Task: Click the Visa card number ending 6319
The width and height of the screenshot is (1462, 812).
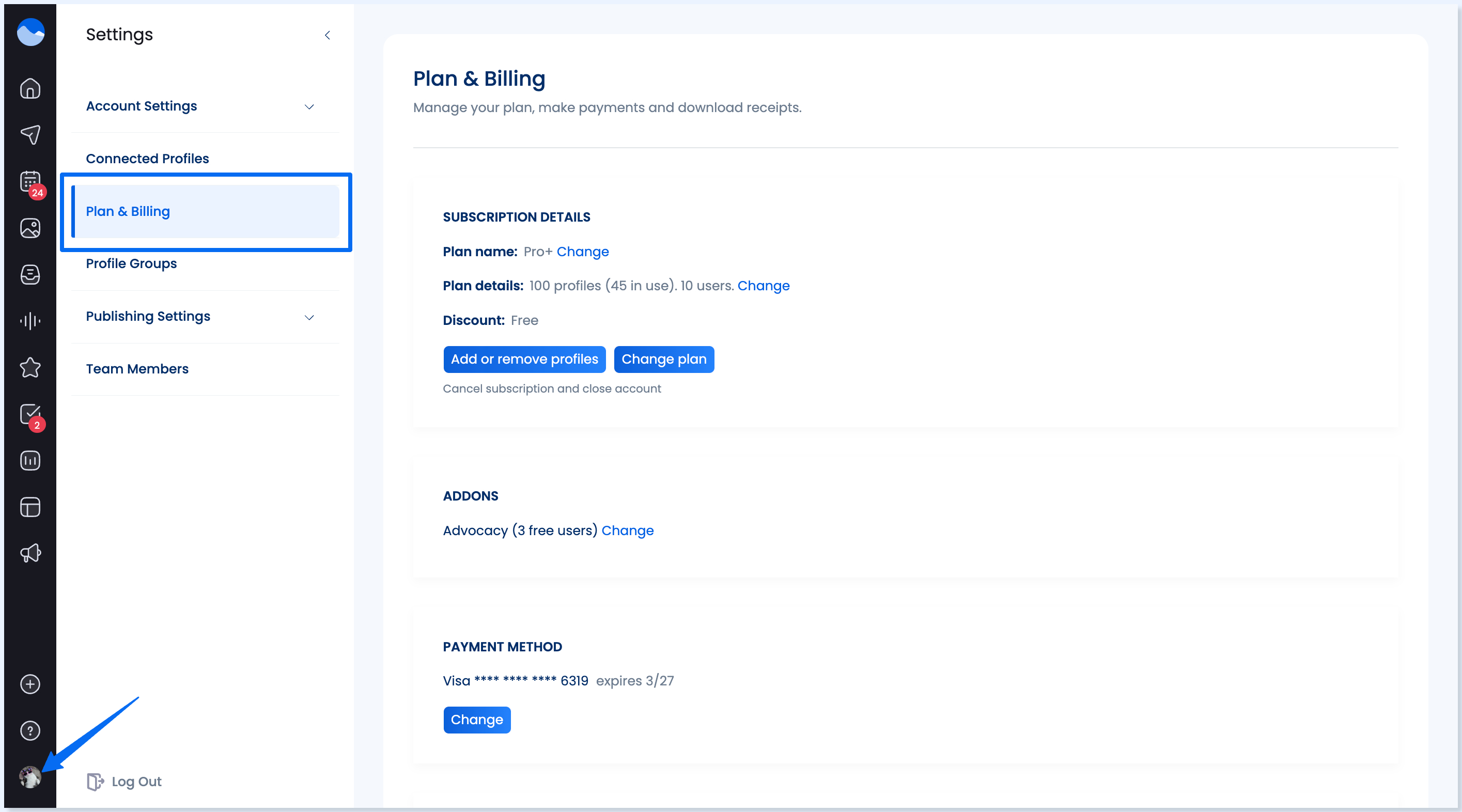Action: tap(516, 681)
